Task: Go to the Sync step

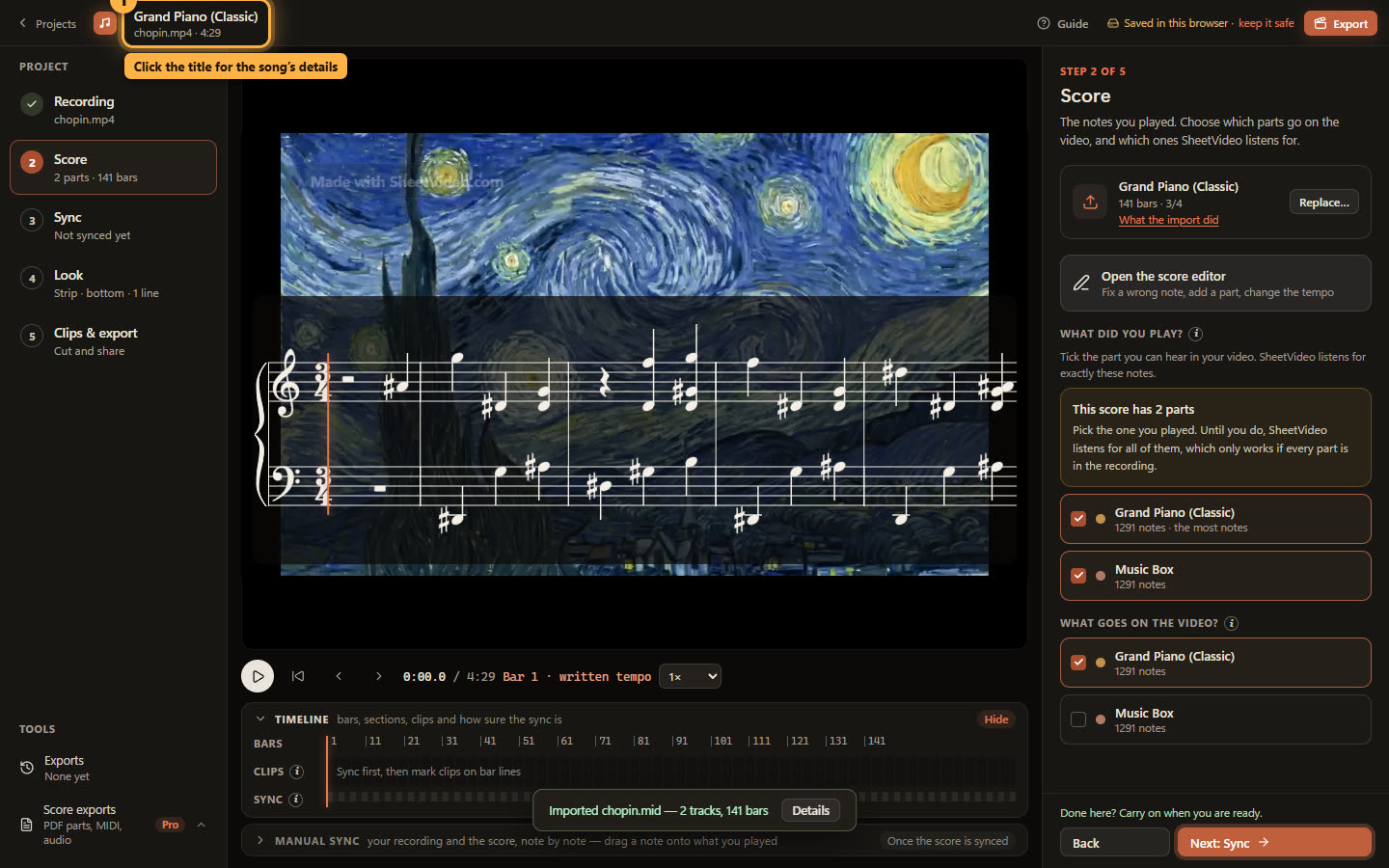Action: pyautogui.click(x=113, y=226)
